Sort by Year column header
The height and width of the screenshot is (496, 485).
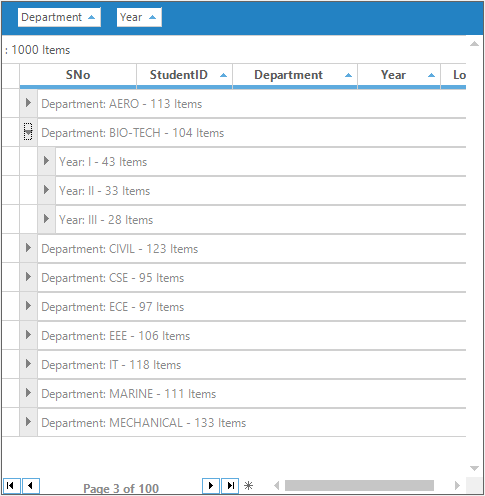click(x=399, y=75)
